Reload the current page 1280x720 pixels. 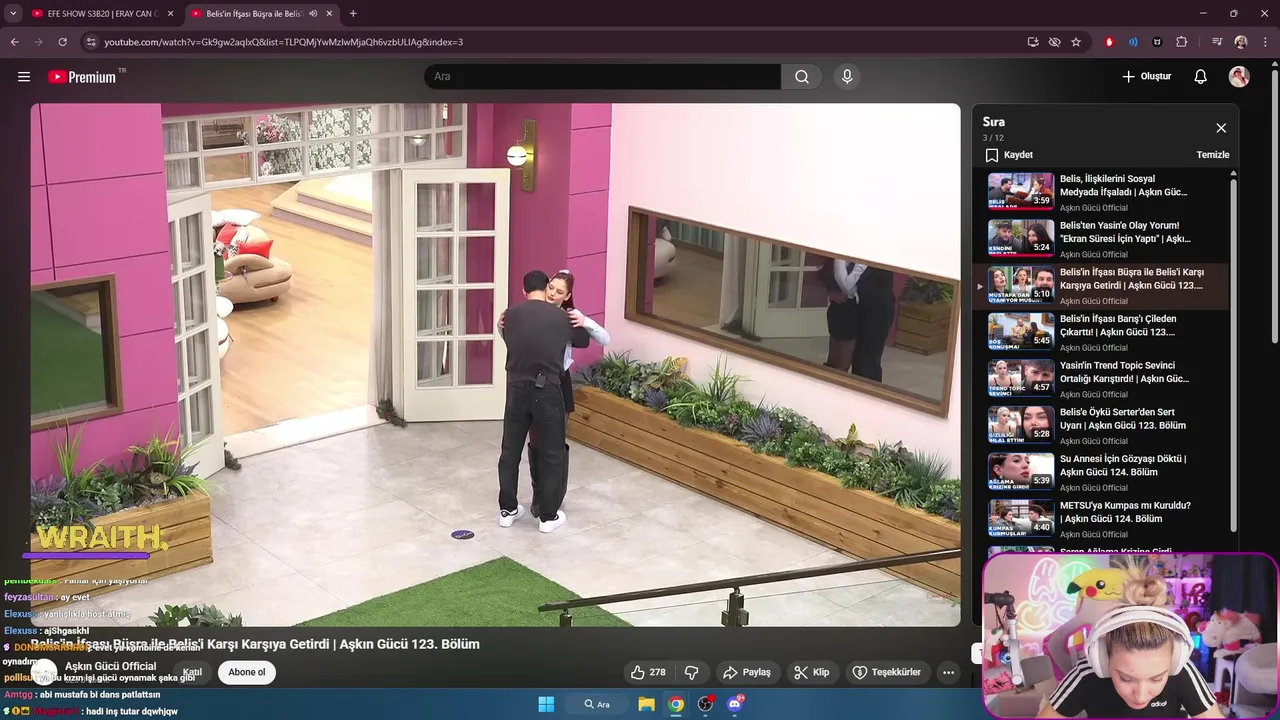coord(62,42)
